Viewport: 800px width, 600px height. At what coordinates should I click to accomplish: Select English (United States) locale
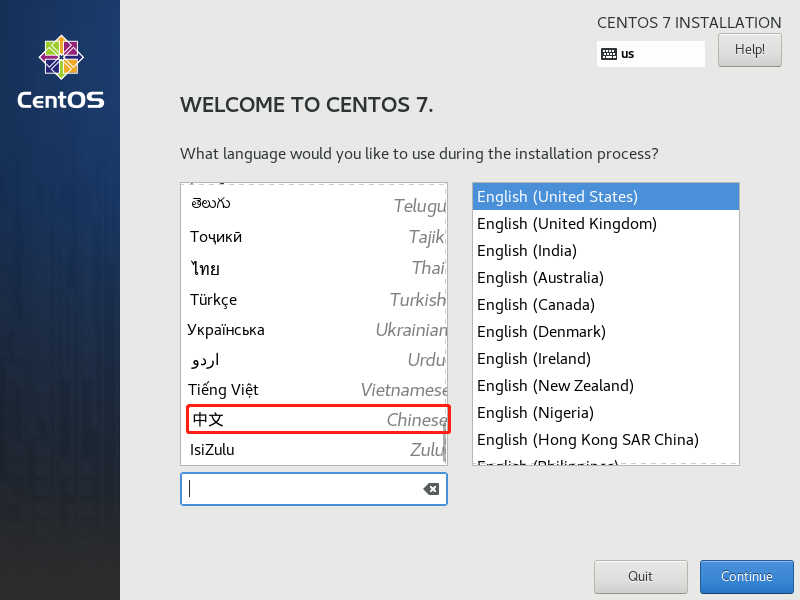click(605, 197)
